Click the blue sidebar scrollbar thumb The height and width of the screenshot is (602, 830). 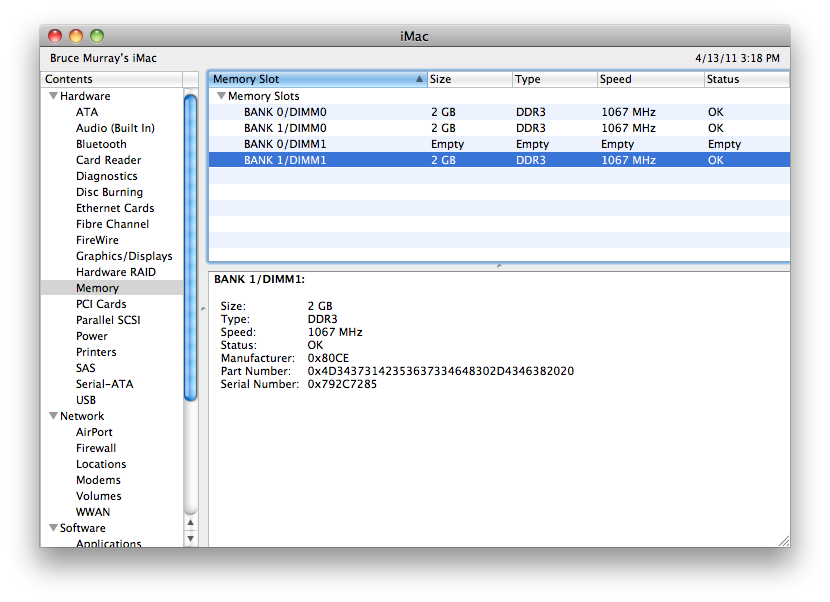tap(191, 248)
